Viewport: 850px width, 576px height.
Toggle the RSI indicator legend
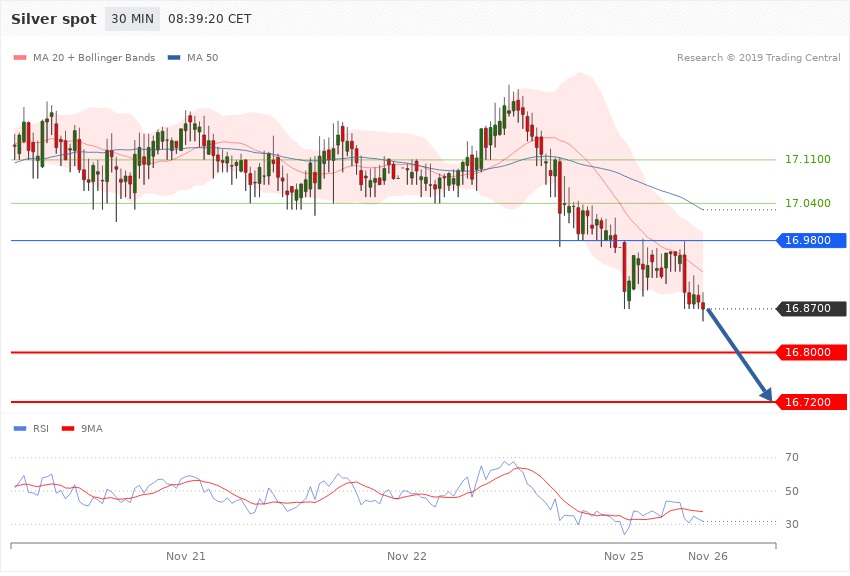32,428
